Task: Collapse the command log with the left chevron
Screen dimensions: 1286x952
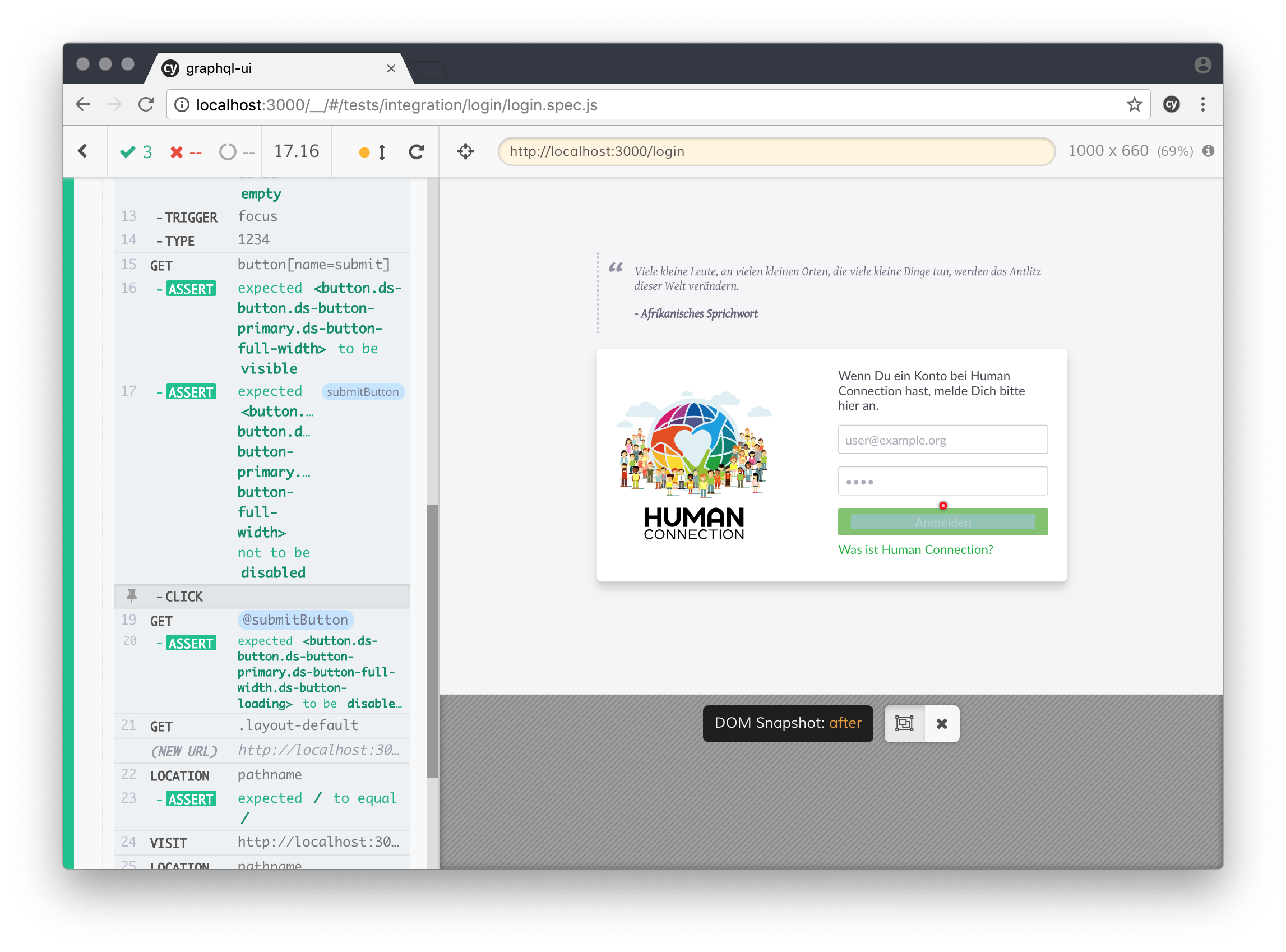Action: point(83,151)
